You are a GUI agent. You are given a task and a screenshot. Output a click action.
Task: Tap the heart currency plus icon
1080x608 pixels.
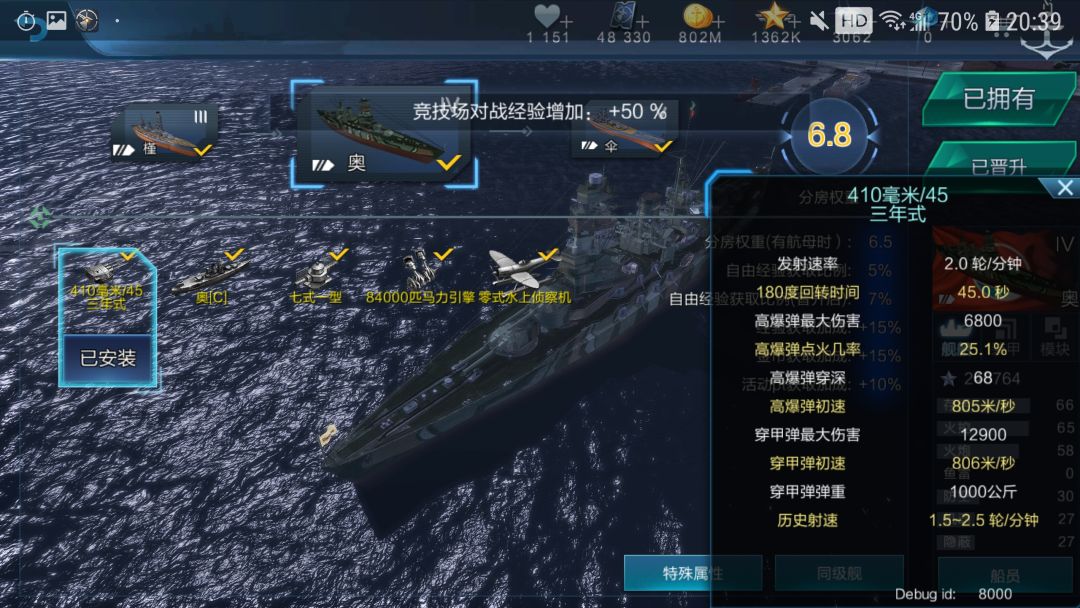coord(566,22)
